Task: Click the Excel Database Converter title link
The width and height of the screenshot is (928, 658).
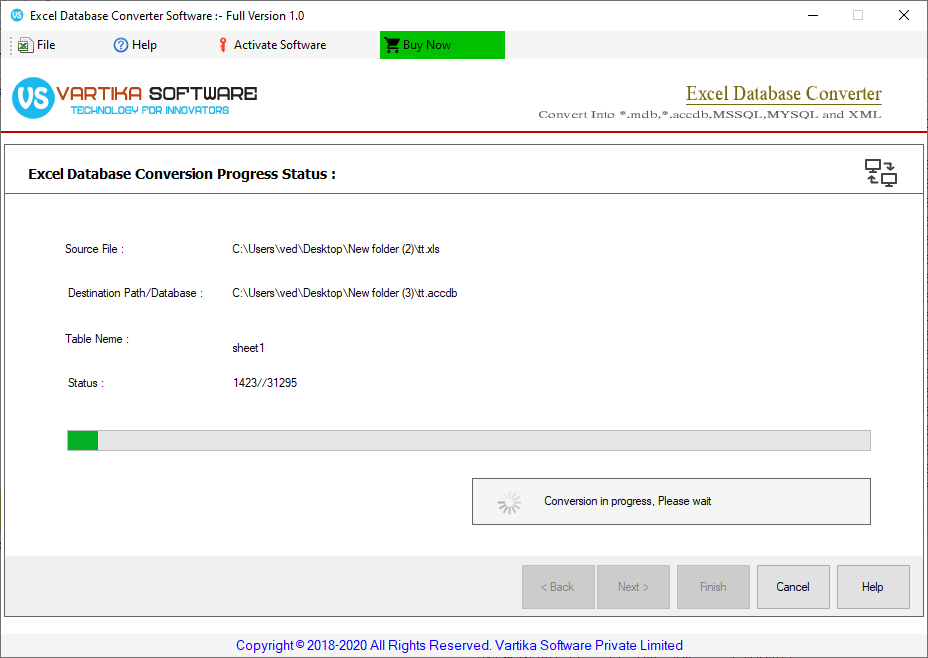Action: (x=784, y=93)
